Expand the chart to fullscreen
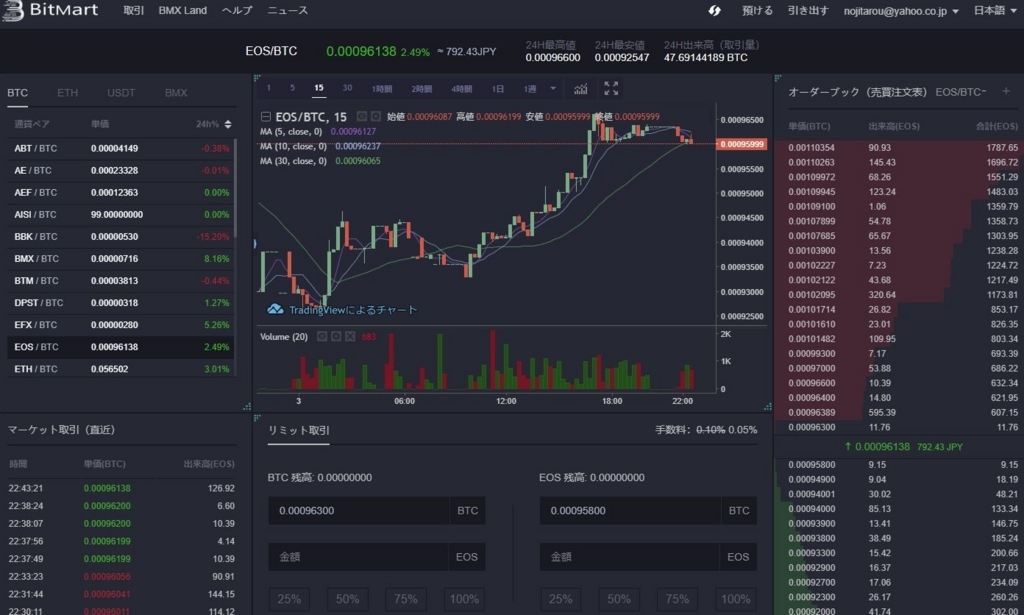 click(611, 89)
